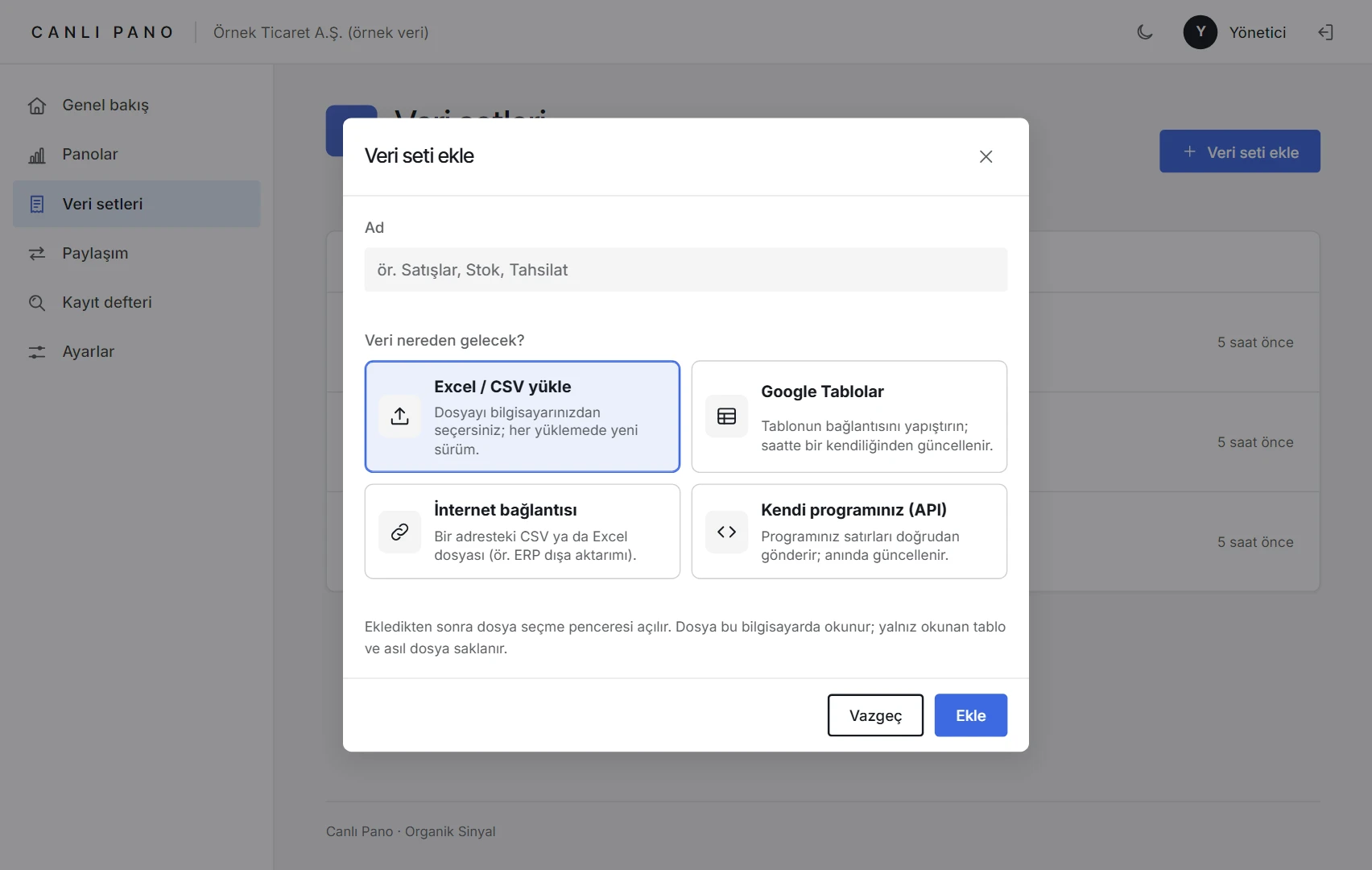The width and height of the screenshot is (1372, 870).
Task: Click the blue Ekle button
Action: pos(971,715)
